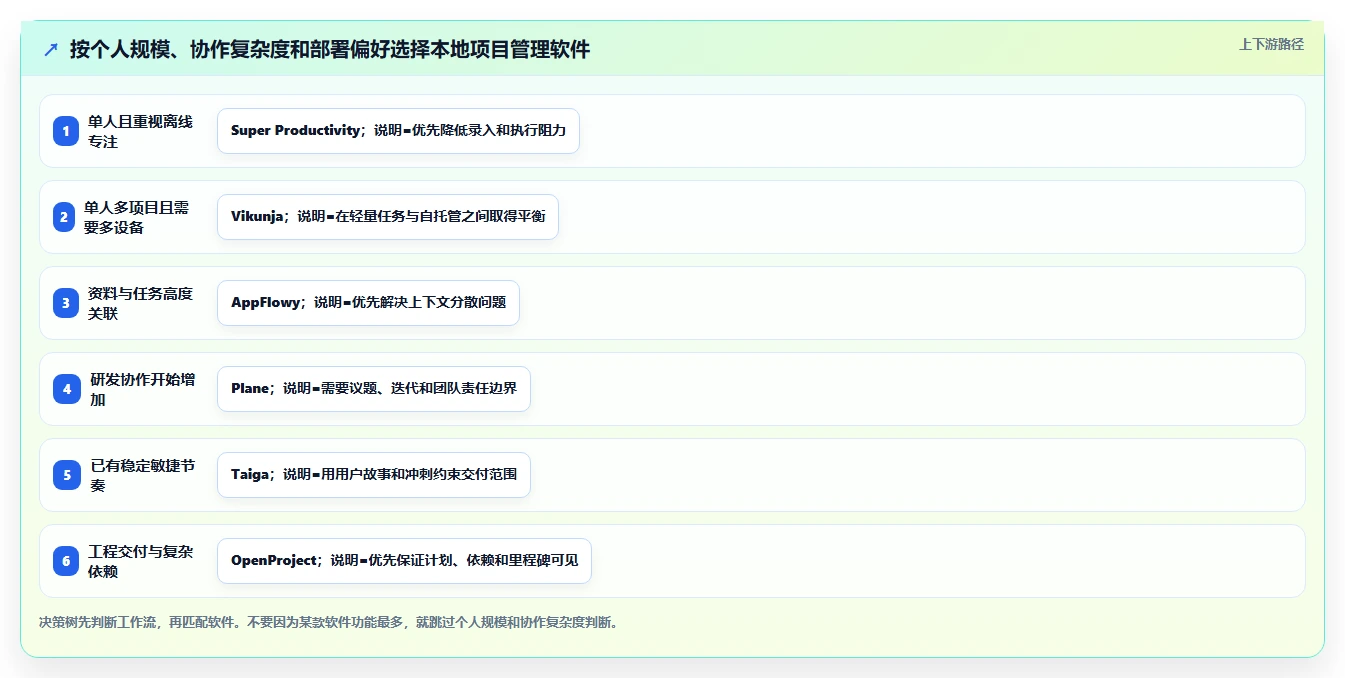Open the OpenProject recommendation chip
This screenshot has width=1345, height=678.
[x=404, y=561]
